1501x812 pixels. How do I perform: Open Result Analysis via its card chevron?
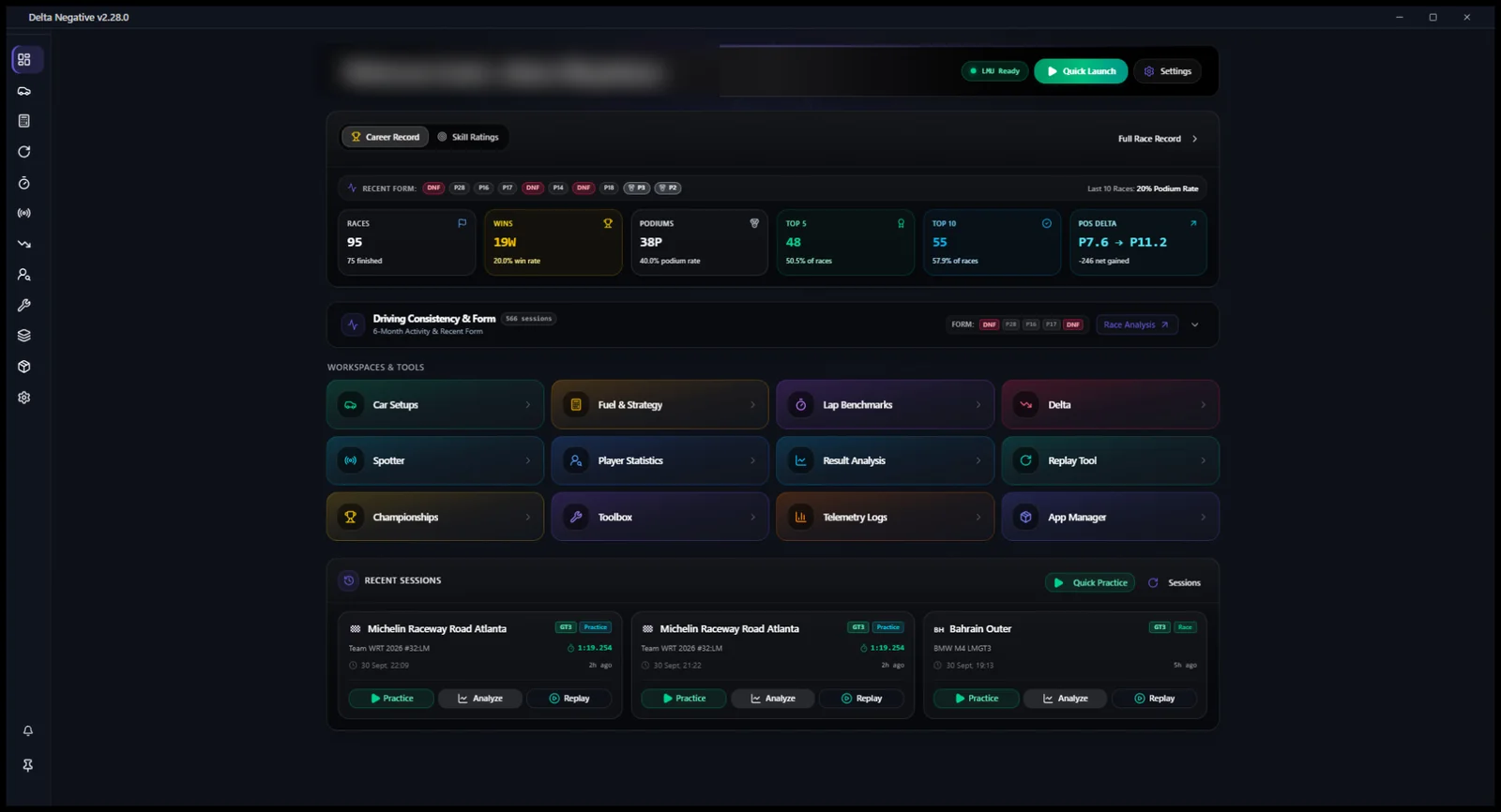coord(978,460)
